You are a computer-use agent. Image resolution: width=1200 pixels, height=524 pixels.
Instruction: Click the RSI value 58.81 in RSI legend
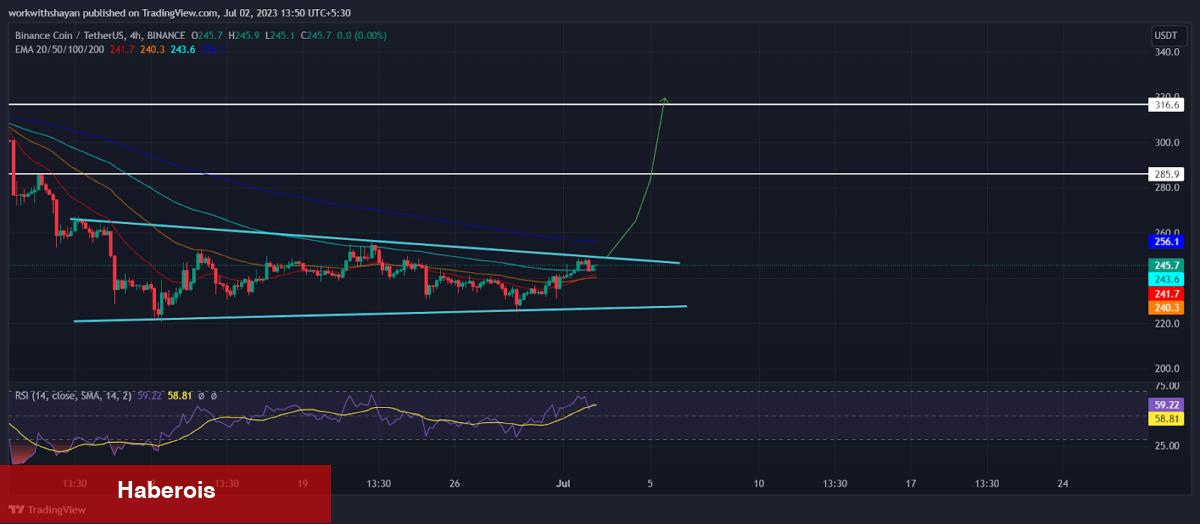pos(179,396)
